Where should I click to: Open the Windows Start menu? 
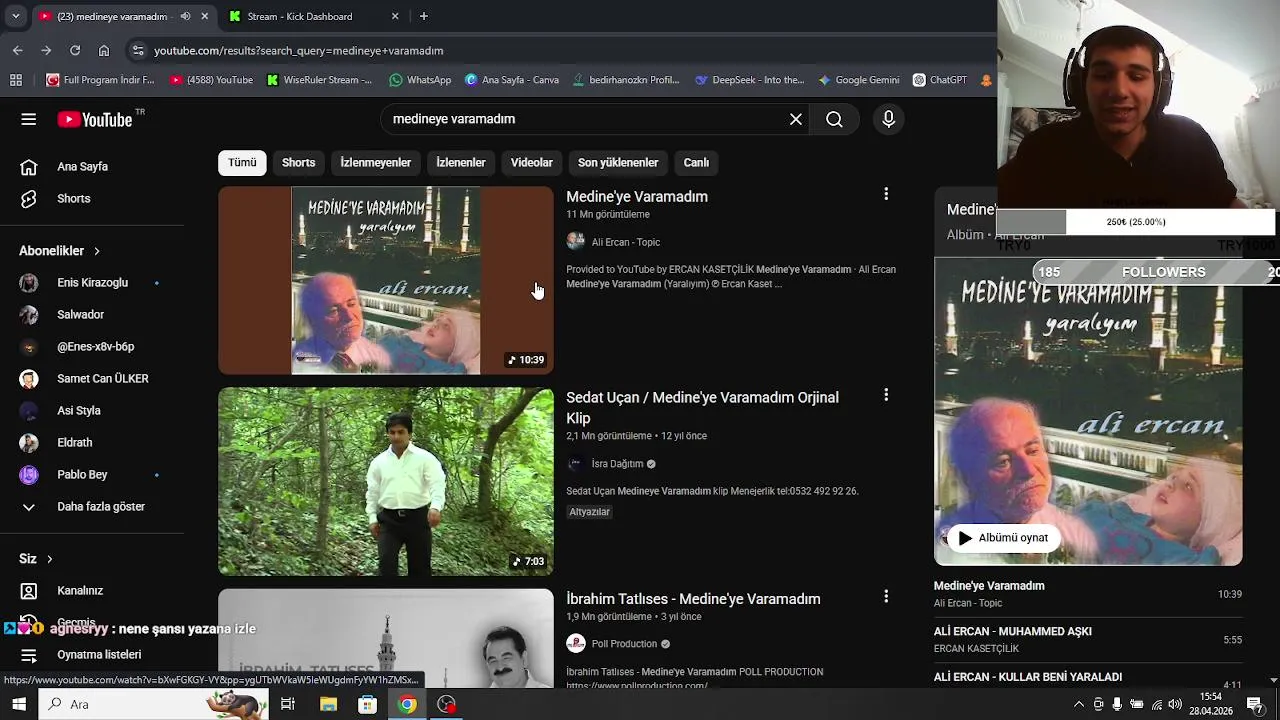[x=19, y=704]
